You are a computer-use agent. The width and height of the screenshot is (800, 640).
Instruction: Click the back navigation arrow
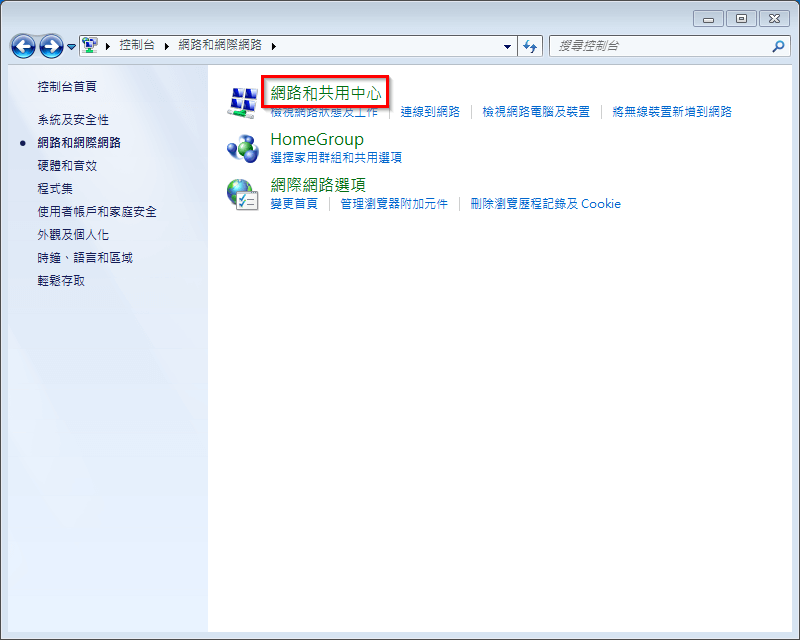(x=21, y=45)
